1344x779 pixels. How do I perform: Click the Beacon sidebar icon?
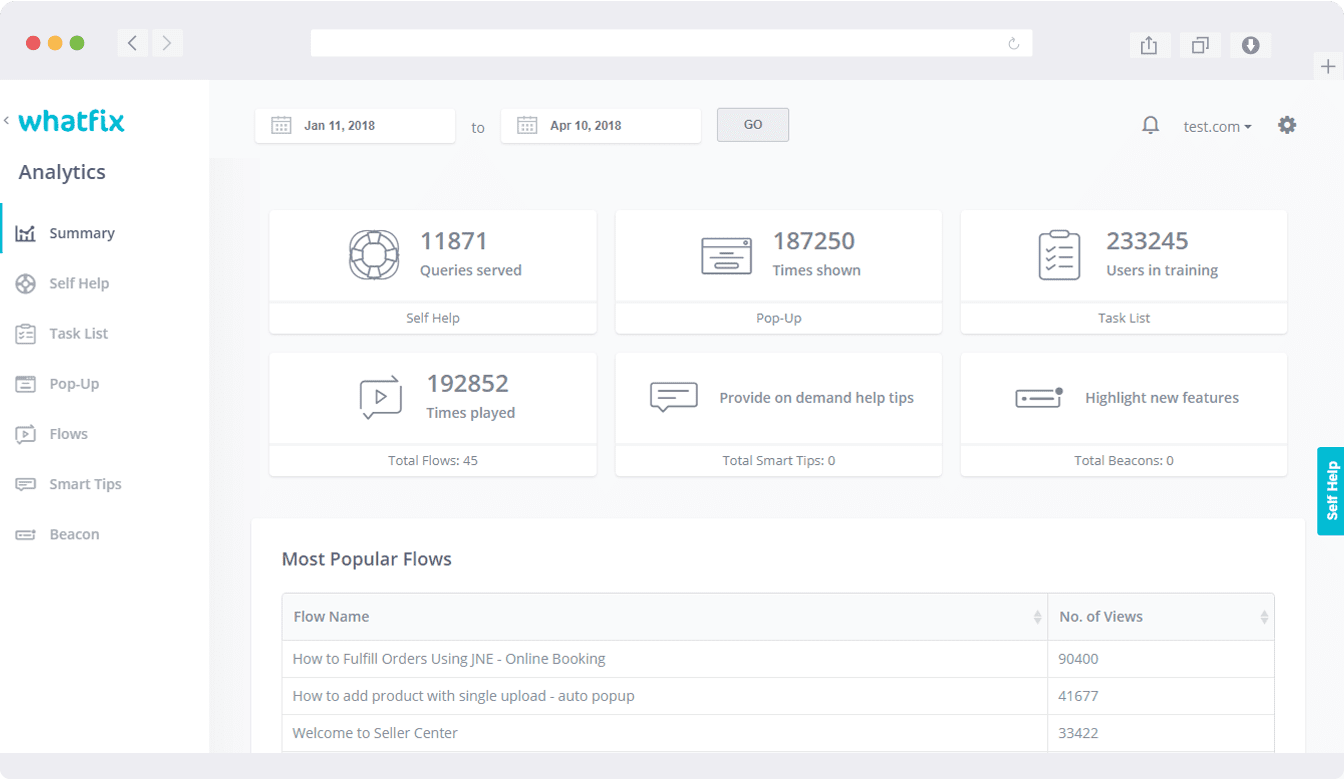25,534
